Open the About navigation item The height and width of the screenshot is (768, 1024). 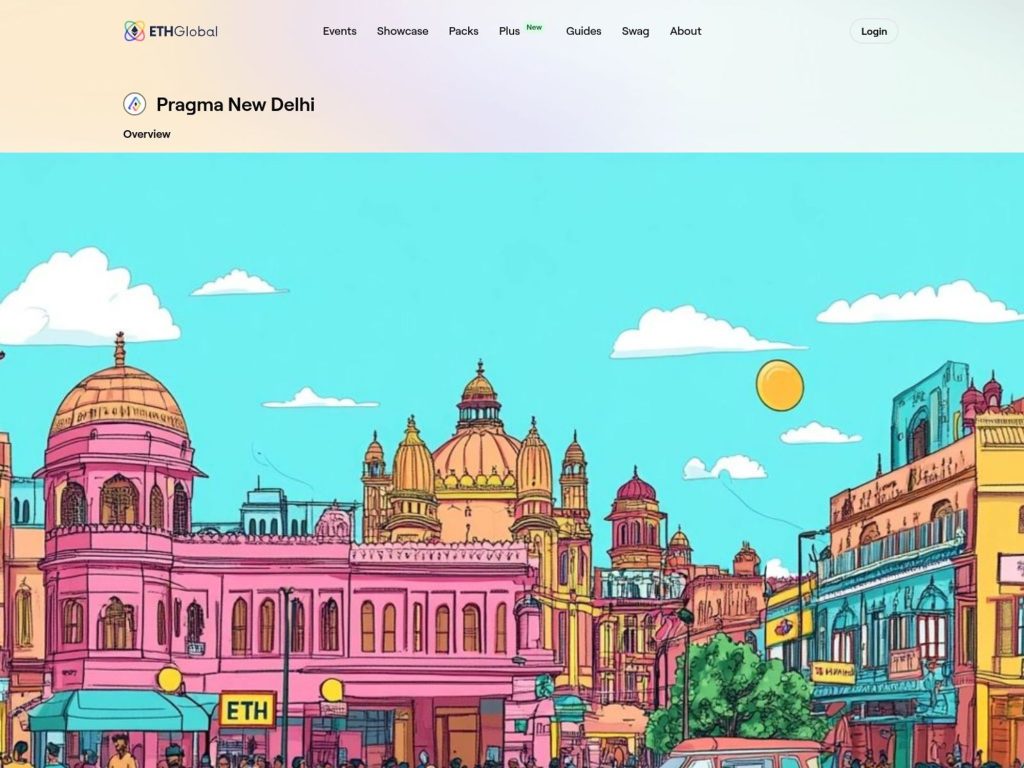pos(685,31)
